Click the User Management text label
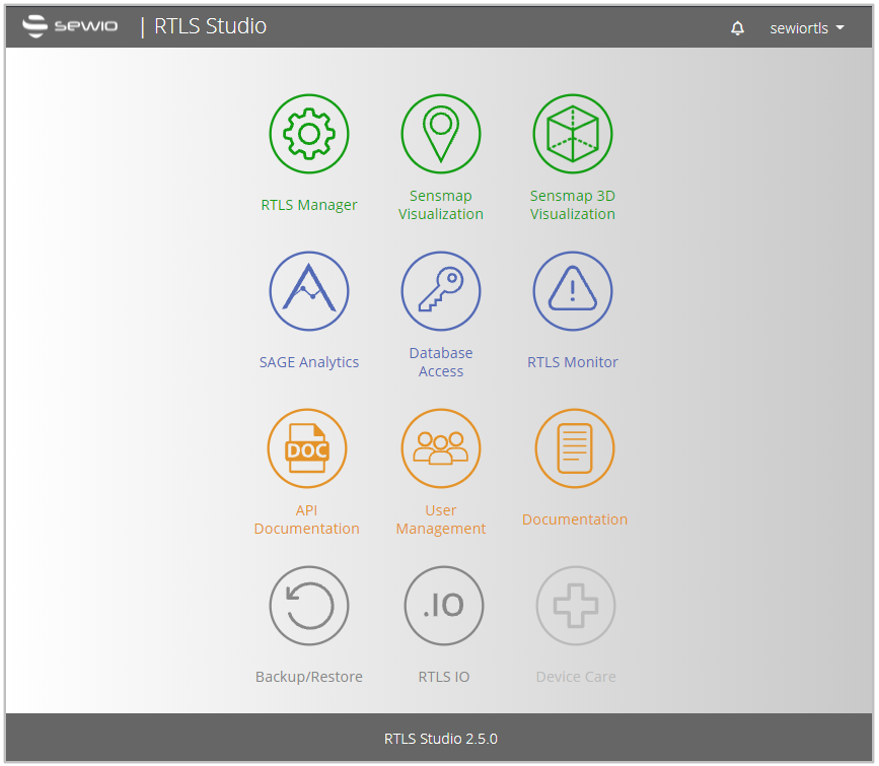Screen dimensions: 879x766 [x=441, y=519]
